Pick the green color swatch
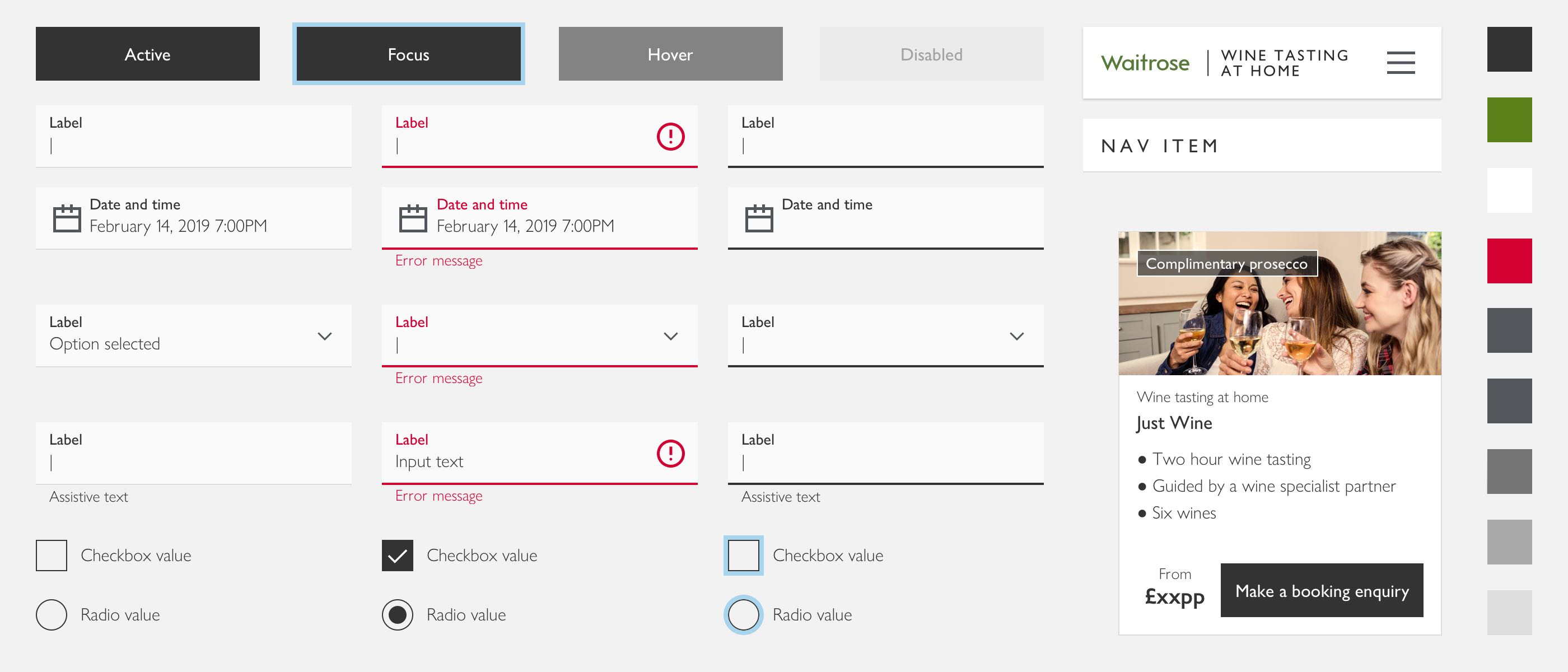 (1509, 120)
